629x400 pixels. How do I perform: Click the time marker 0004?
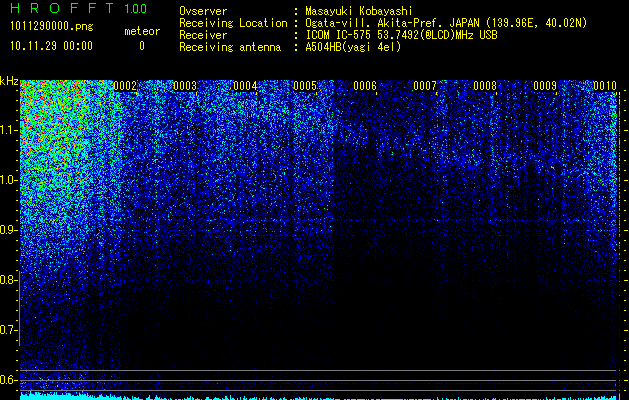pos(245,86)
